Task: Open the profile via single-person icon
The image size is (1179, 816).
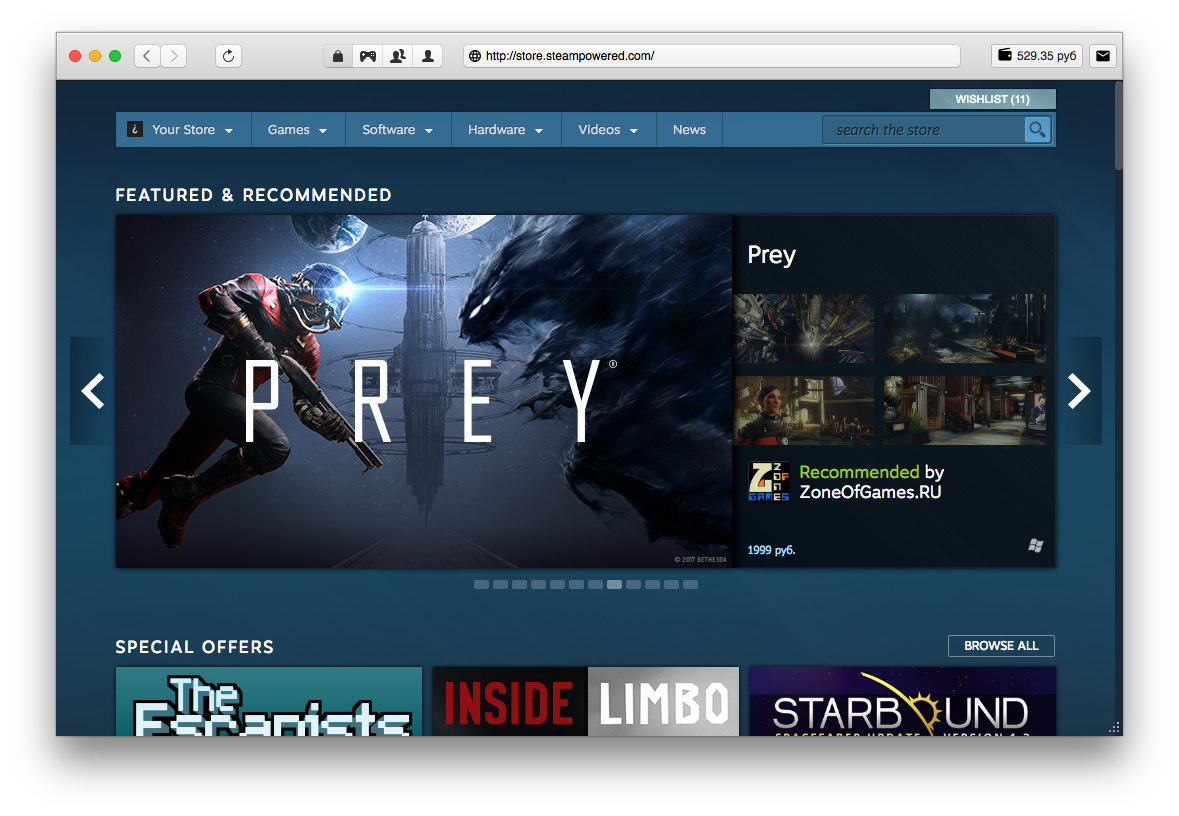Action: click(428, 56)
